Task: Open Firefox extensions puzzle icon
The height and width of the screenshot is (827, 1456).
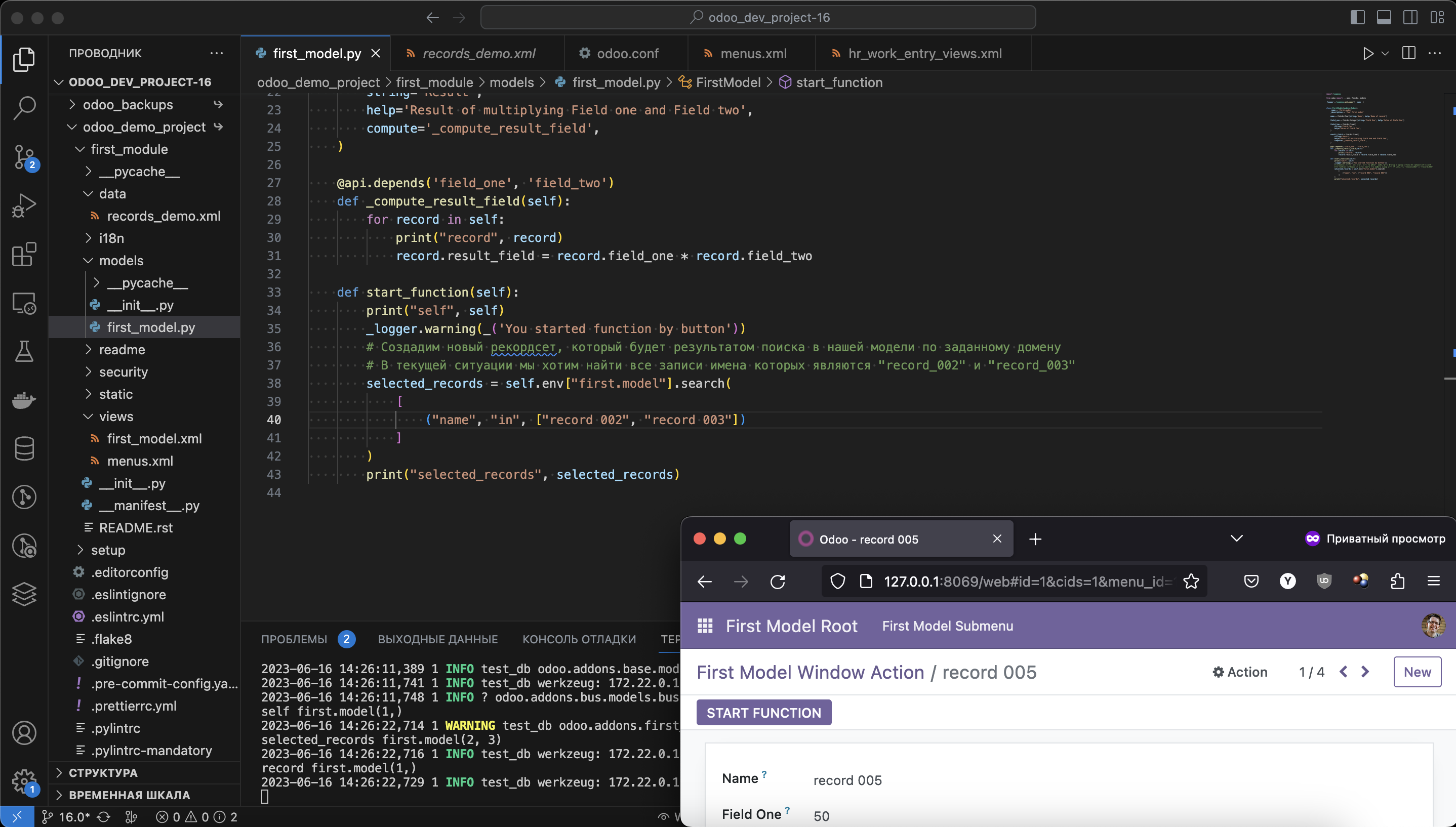Action: click(x=1397, y=581)
